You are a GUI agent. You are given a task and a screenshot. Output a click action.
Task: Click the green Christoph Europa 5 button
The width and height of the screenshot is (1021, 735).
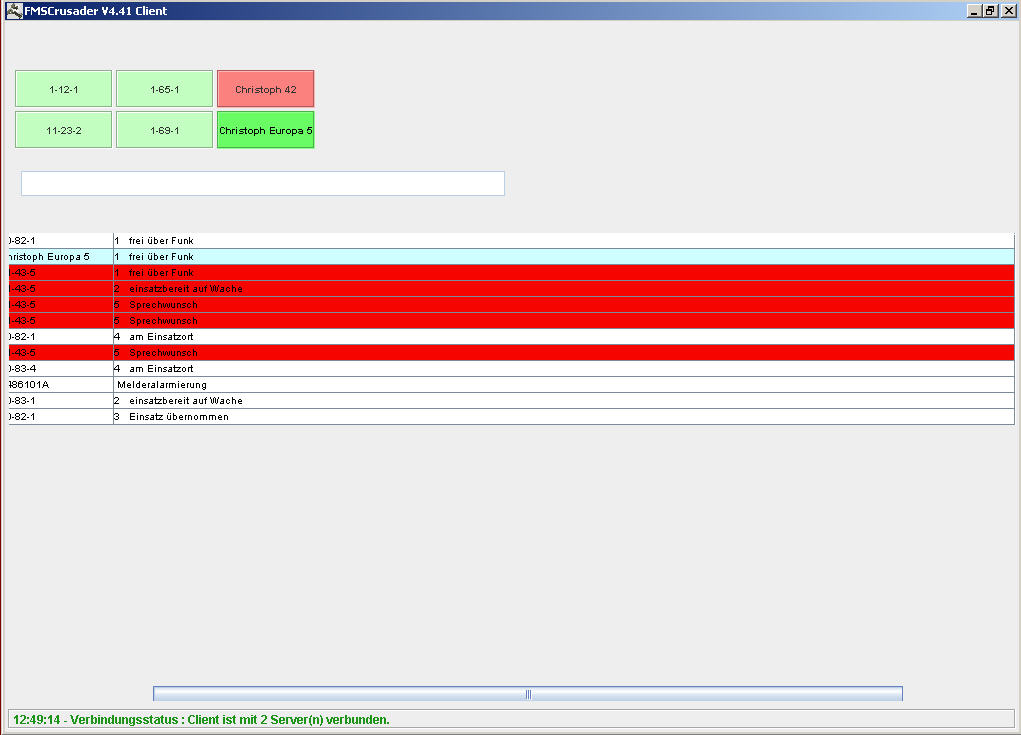[x=265, y=130]
